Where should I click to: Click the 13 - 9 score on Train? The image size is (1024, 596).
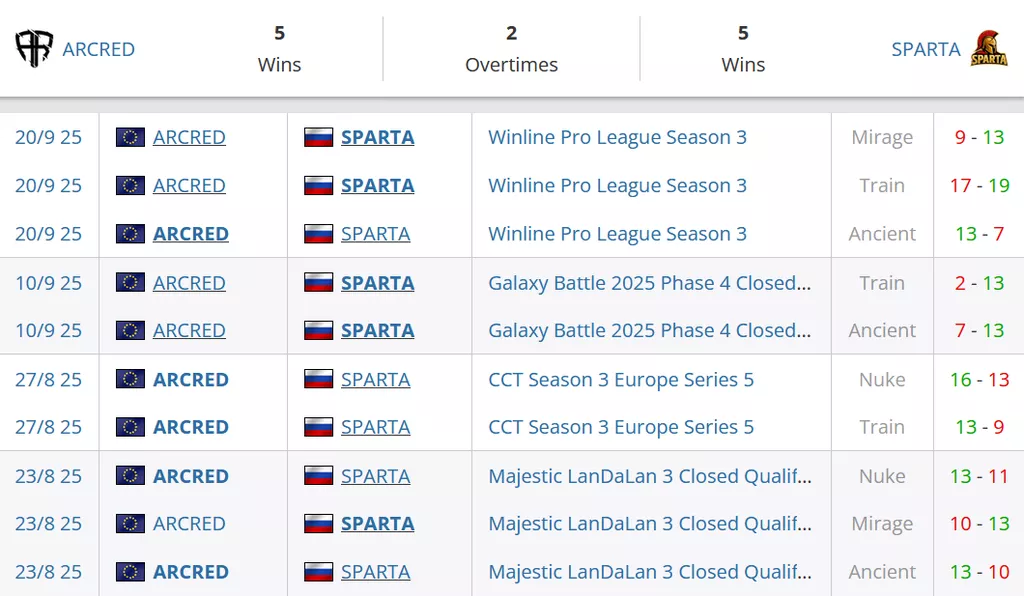tap(979, 427)
